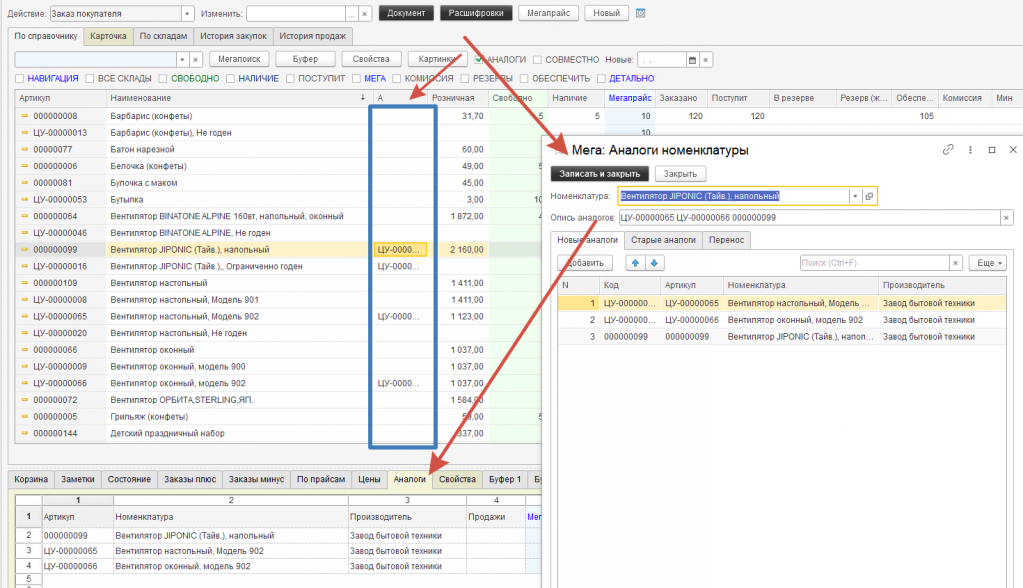Enable the 'ДЕТАЛЬНО' checkbox
The height and width of the screenshot is (588, 1023).
(602, 78)
